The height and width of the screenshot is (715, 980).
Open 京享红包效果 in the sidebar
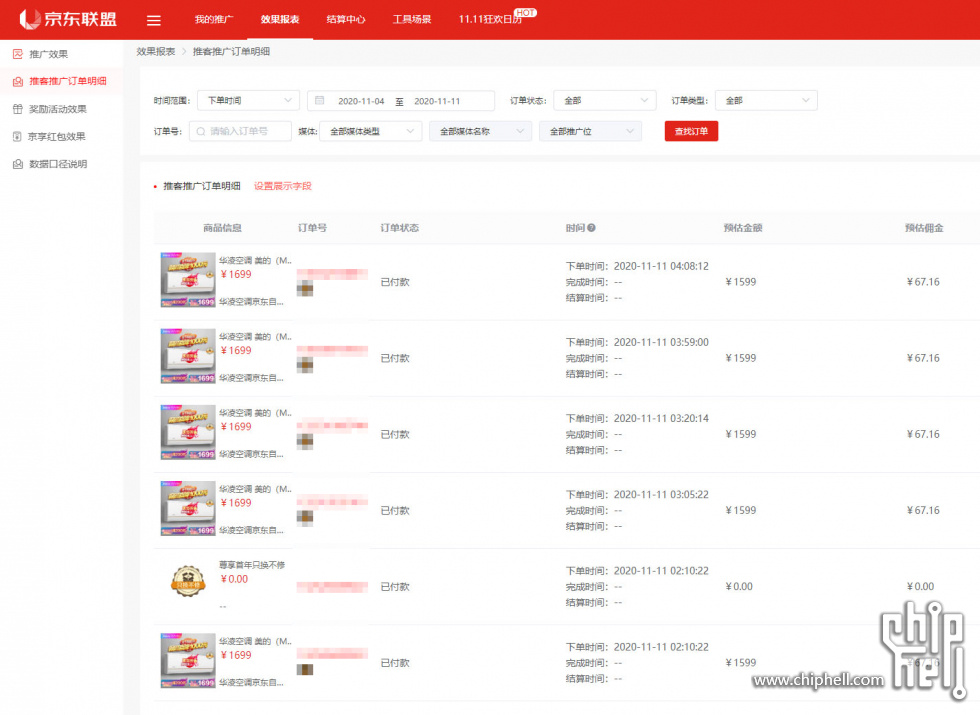56,137
